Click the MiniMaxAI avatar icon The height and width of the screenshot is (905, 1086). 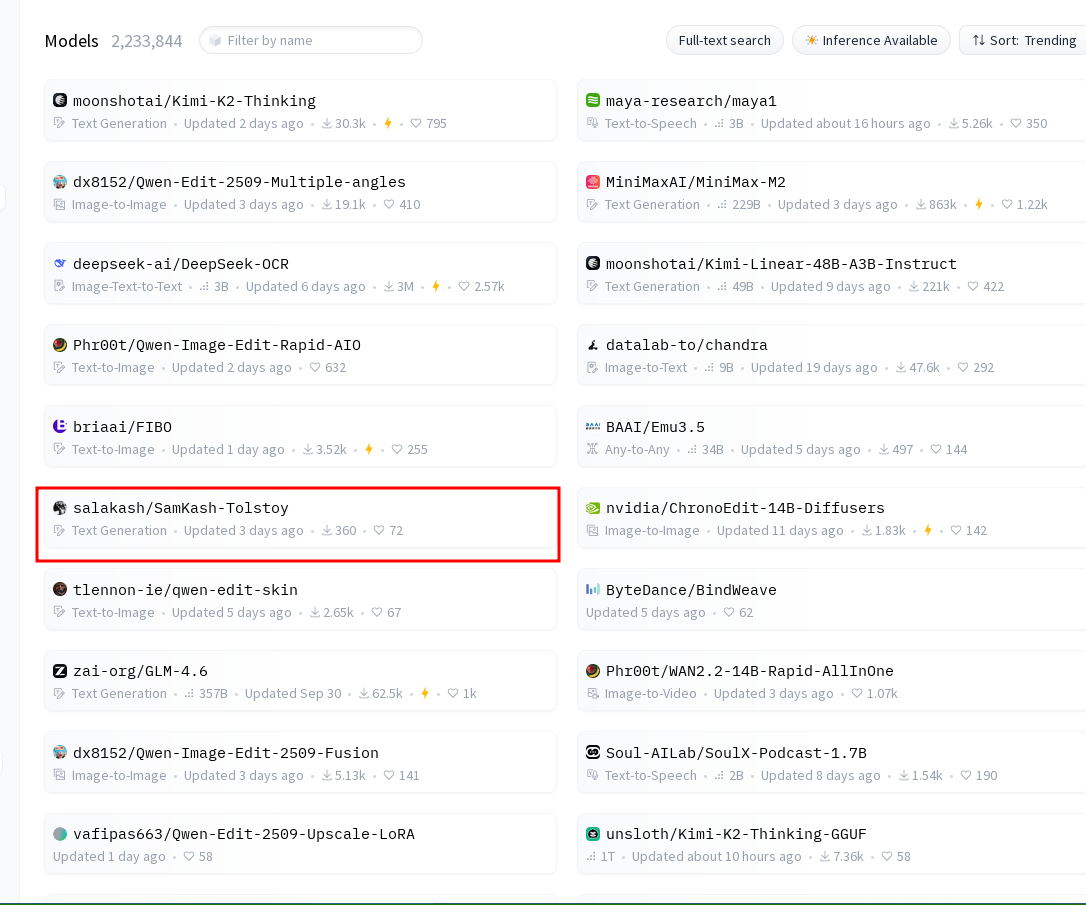593,182
